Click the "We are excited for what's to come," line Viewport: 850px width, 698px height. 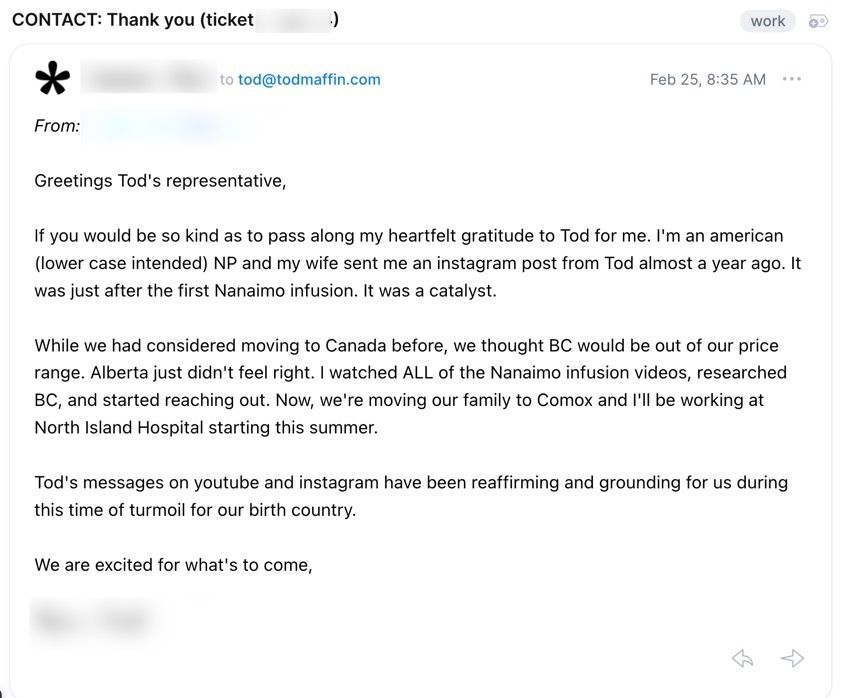173,565
